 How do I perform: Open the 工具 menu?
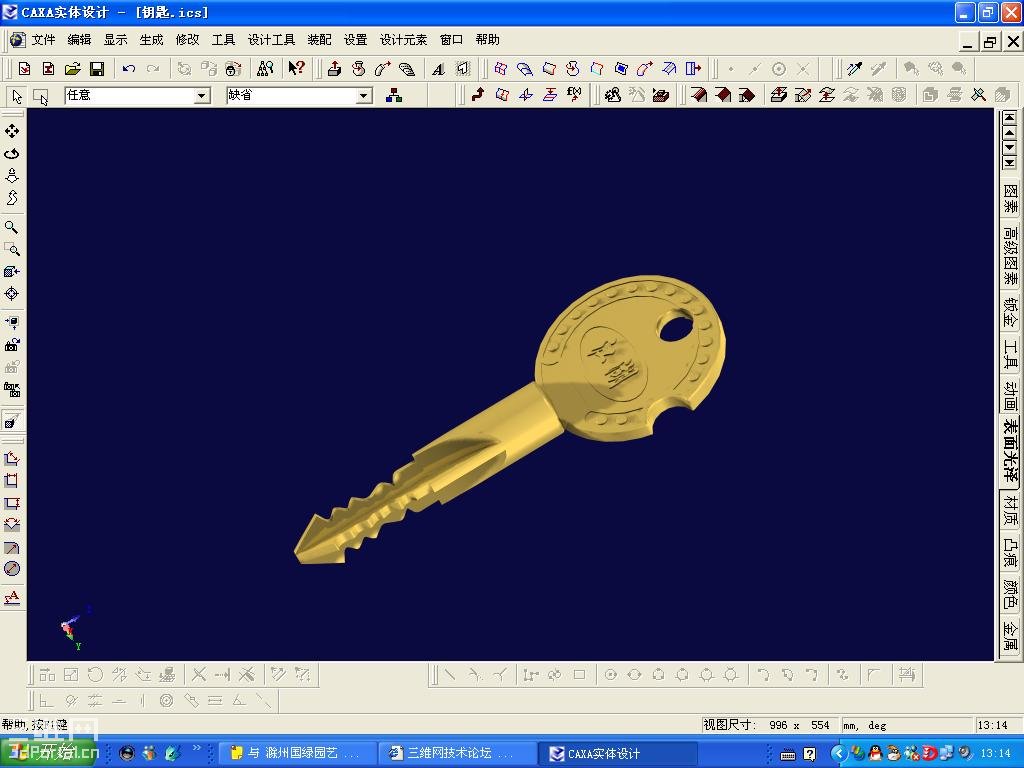[223, 40]
